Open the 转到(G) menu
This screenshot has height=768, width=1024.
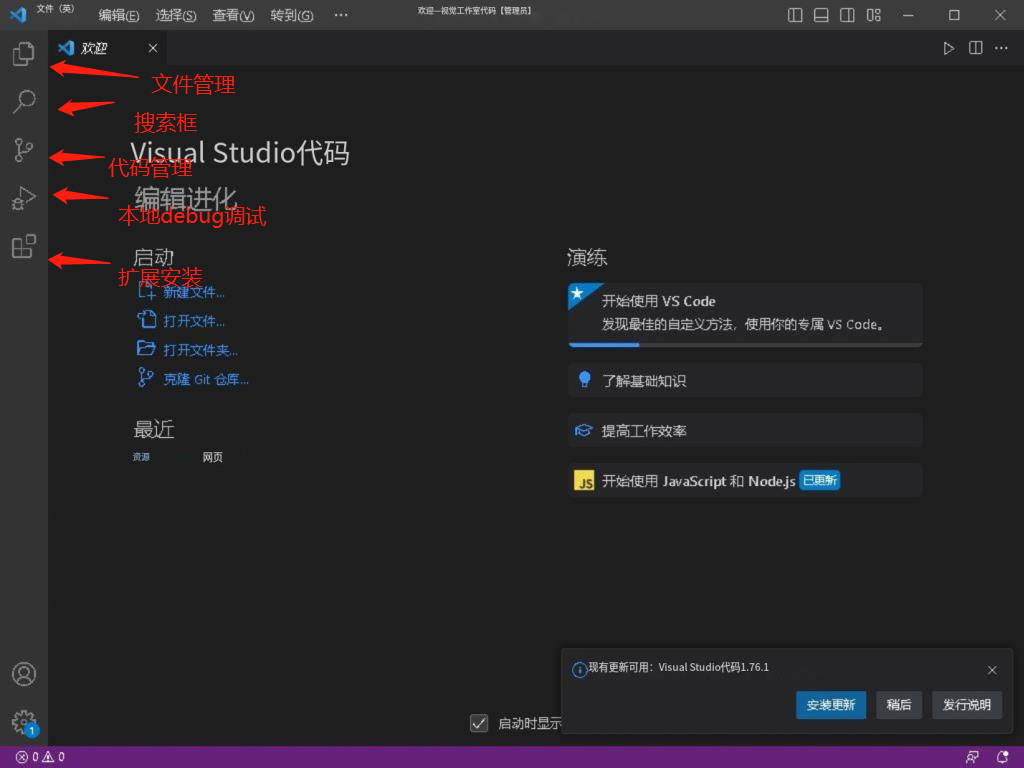[x=291, y=15]
